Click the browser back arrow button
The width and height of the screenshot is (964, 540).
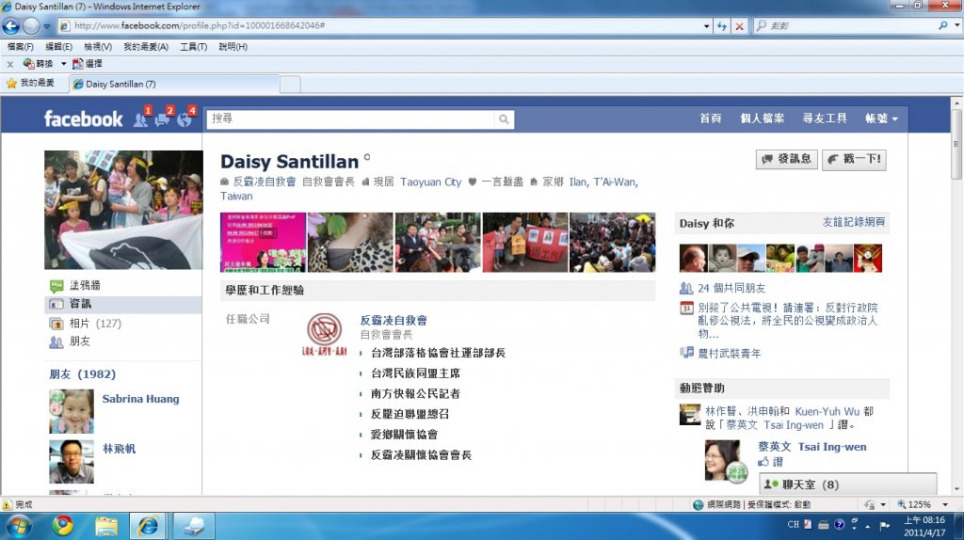tap(12, 27)
